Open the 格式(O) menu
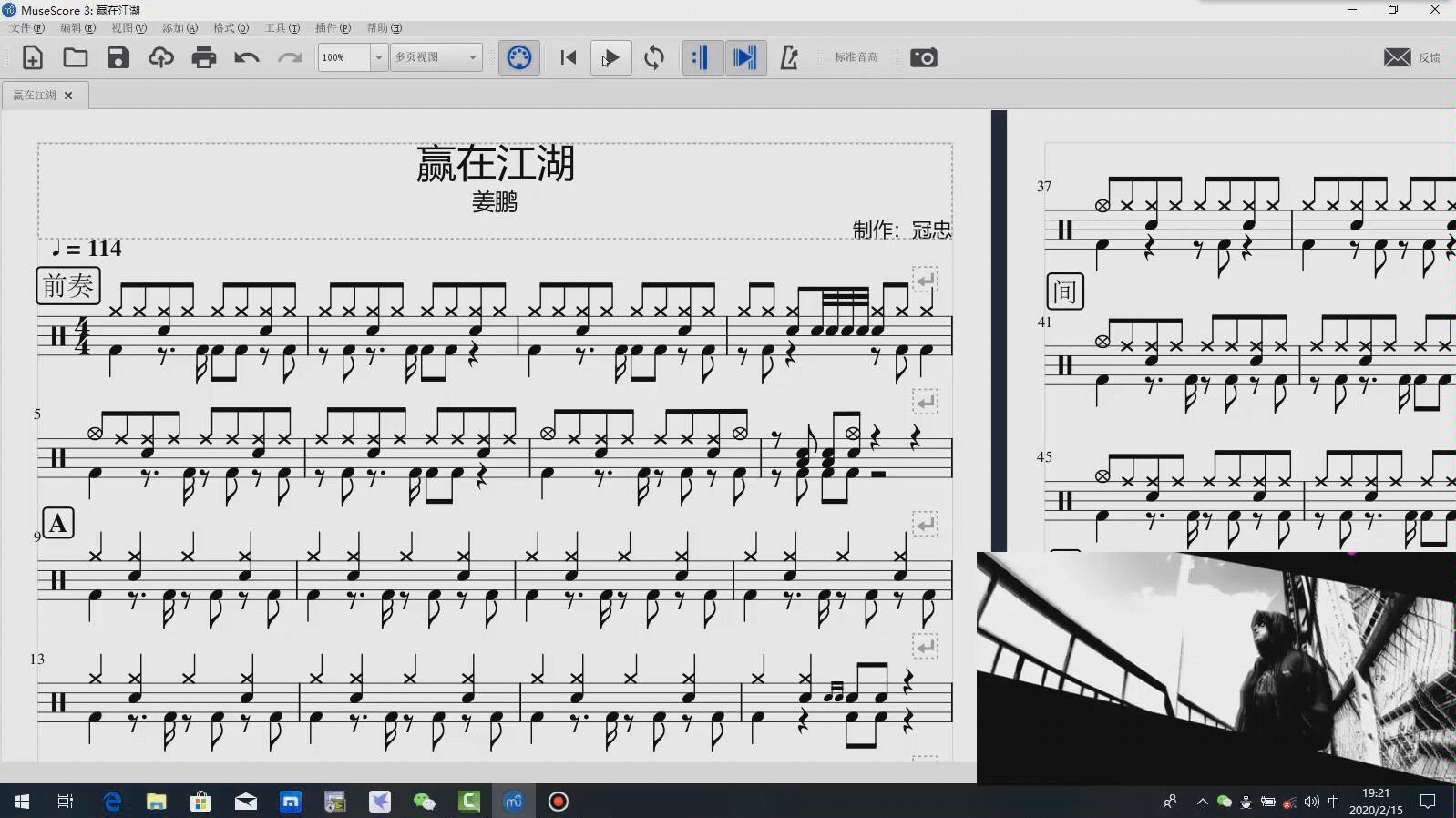This screenshot has width=1456, height=818. [231, 28]
